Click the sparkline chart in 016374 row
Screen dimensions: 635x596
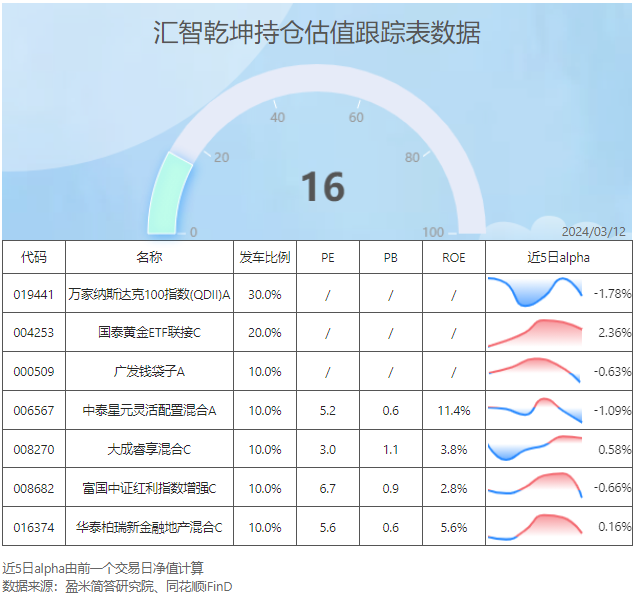(535, 527)
